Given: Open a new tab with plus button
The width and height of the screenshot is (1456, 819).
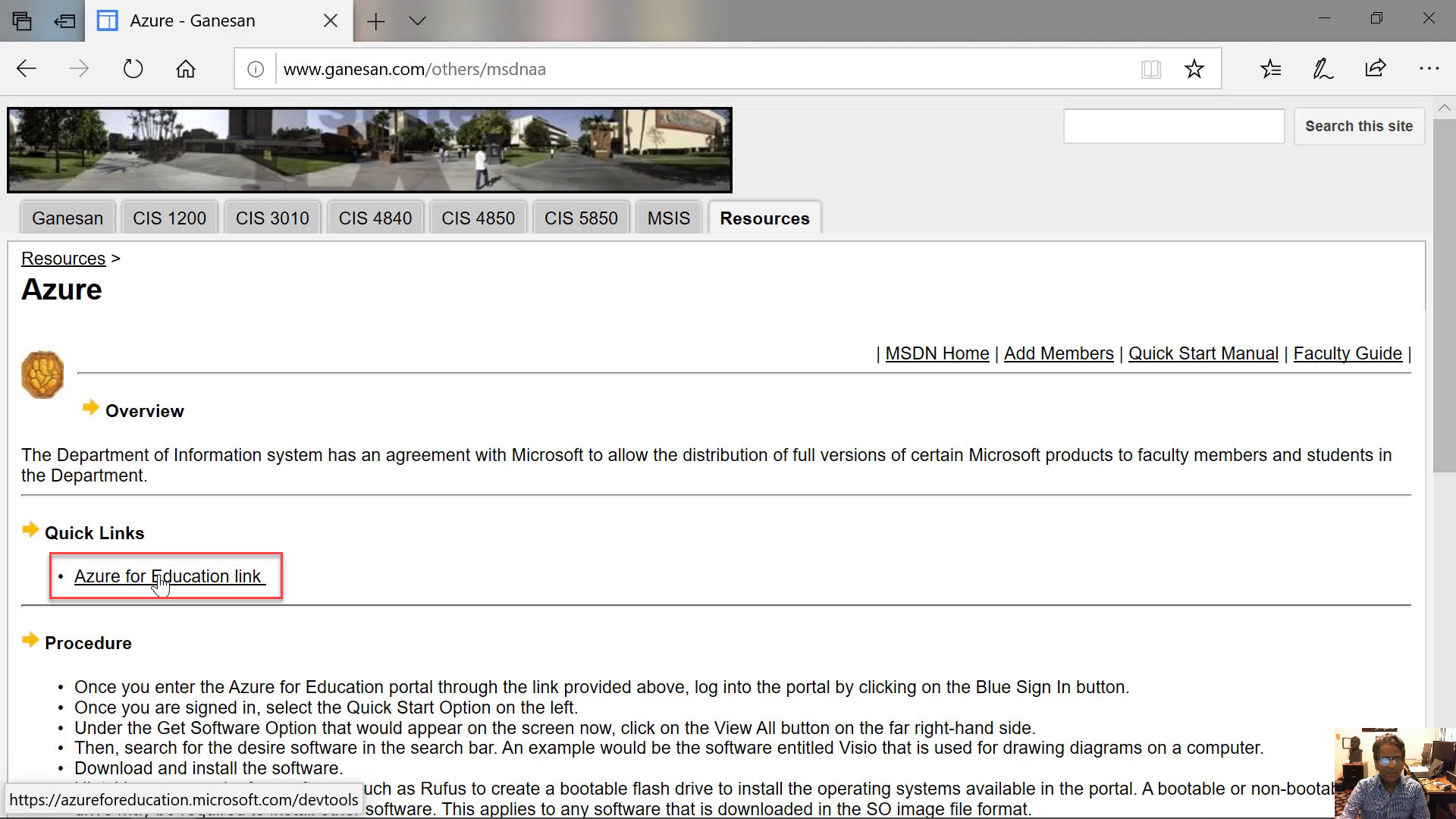Looking at the screenshot, I should pyautogui.click(x=375, y=20).
